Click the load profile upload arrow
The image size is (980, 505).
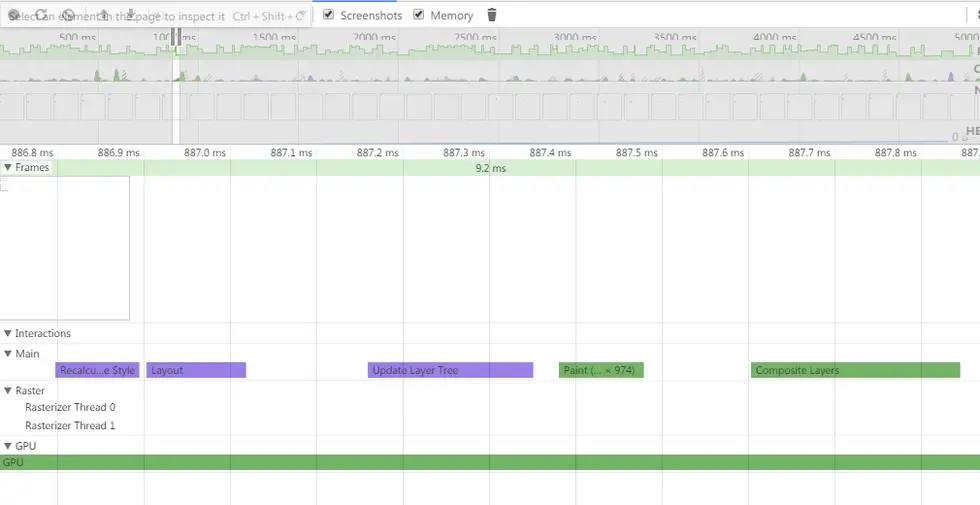(x=104, y=14)
